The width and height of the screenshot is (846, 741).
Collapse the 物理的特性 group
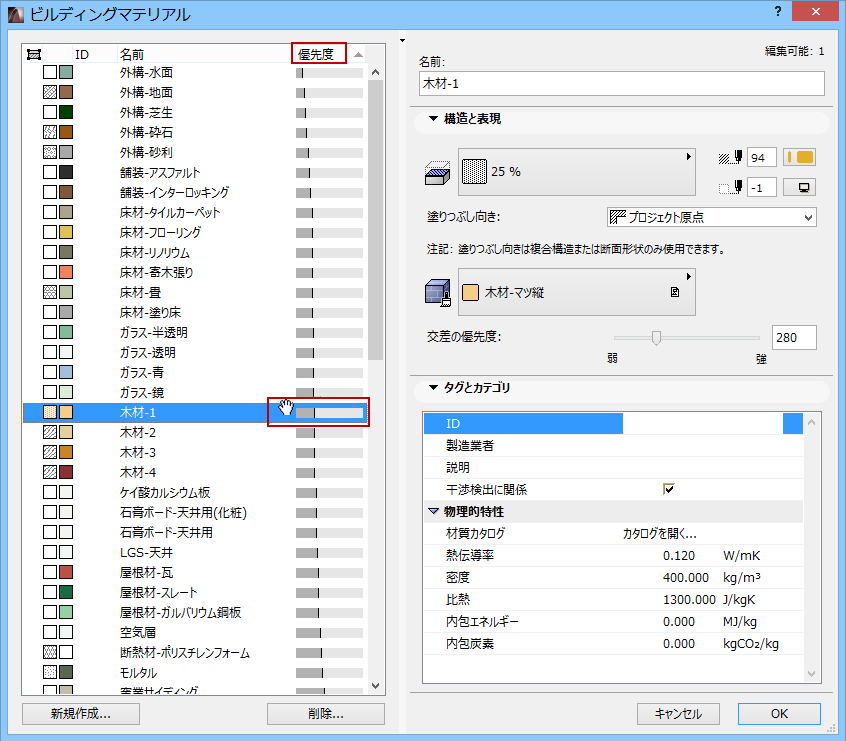click(433, 511)
